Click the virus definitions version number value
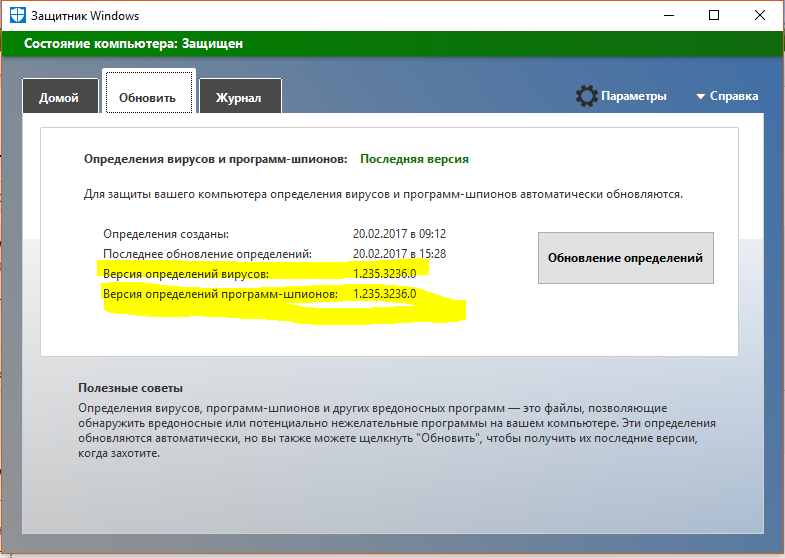This screenshot has width=785, height=558. click(x=384, y=274)
